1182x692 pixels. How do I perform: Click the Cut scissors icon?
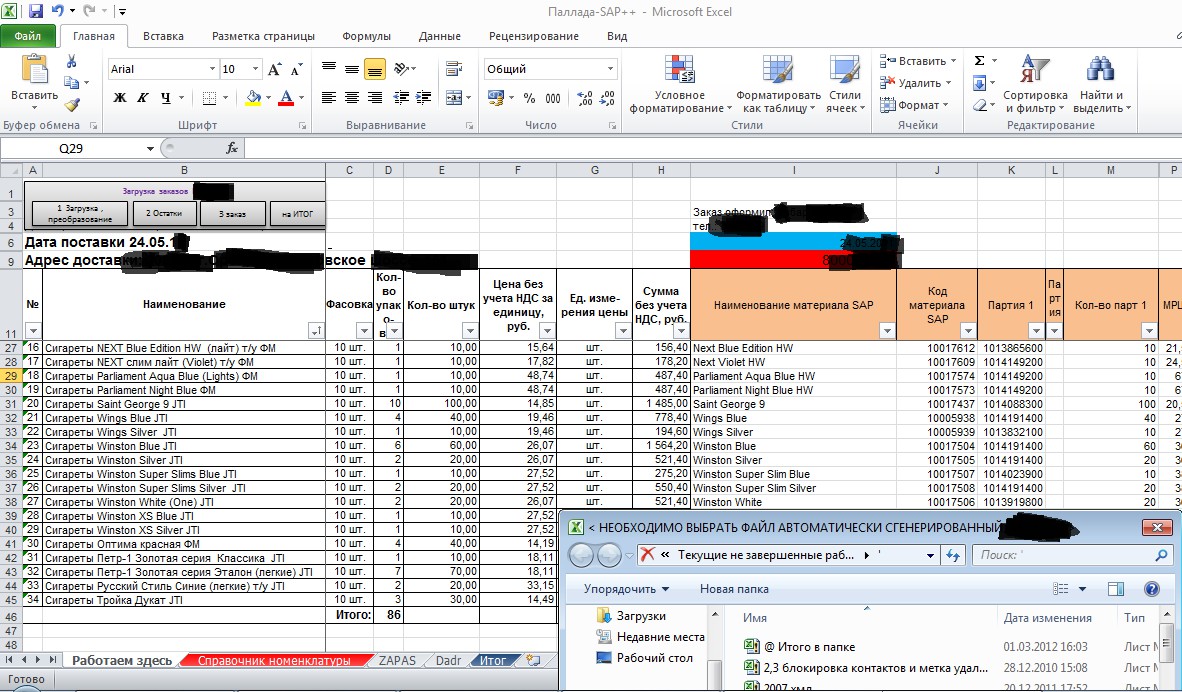point(72,62)
